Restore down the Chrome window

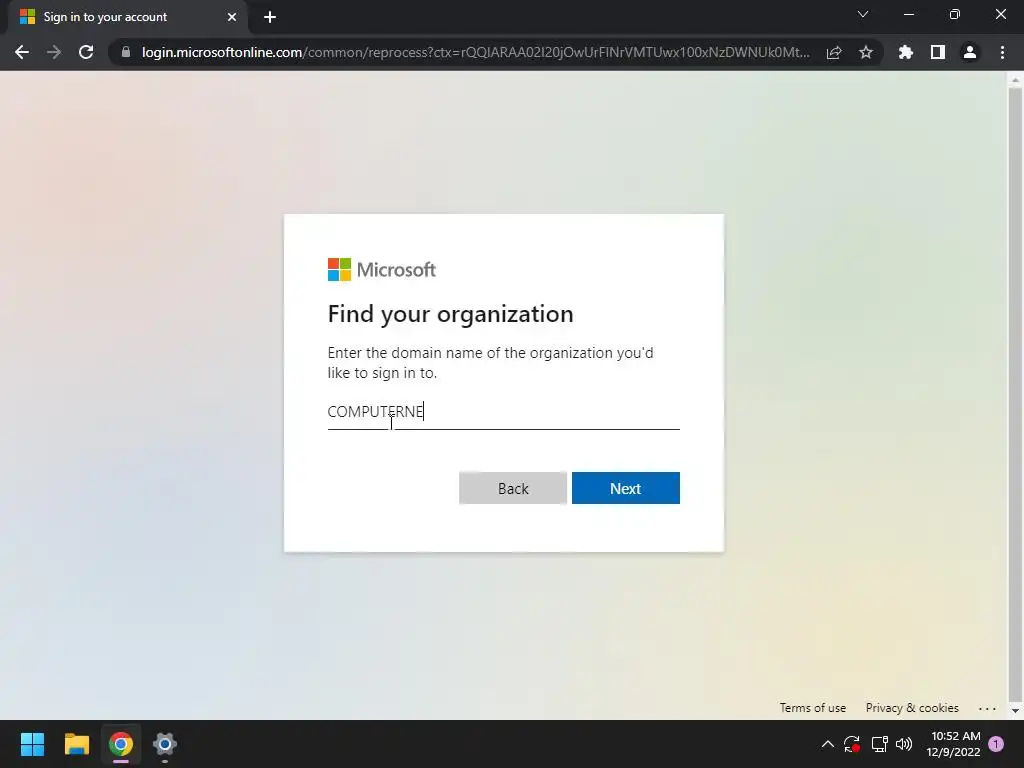(x=955, y=14)
